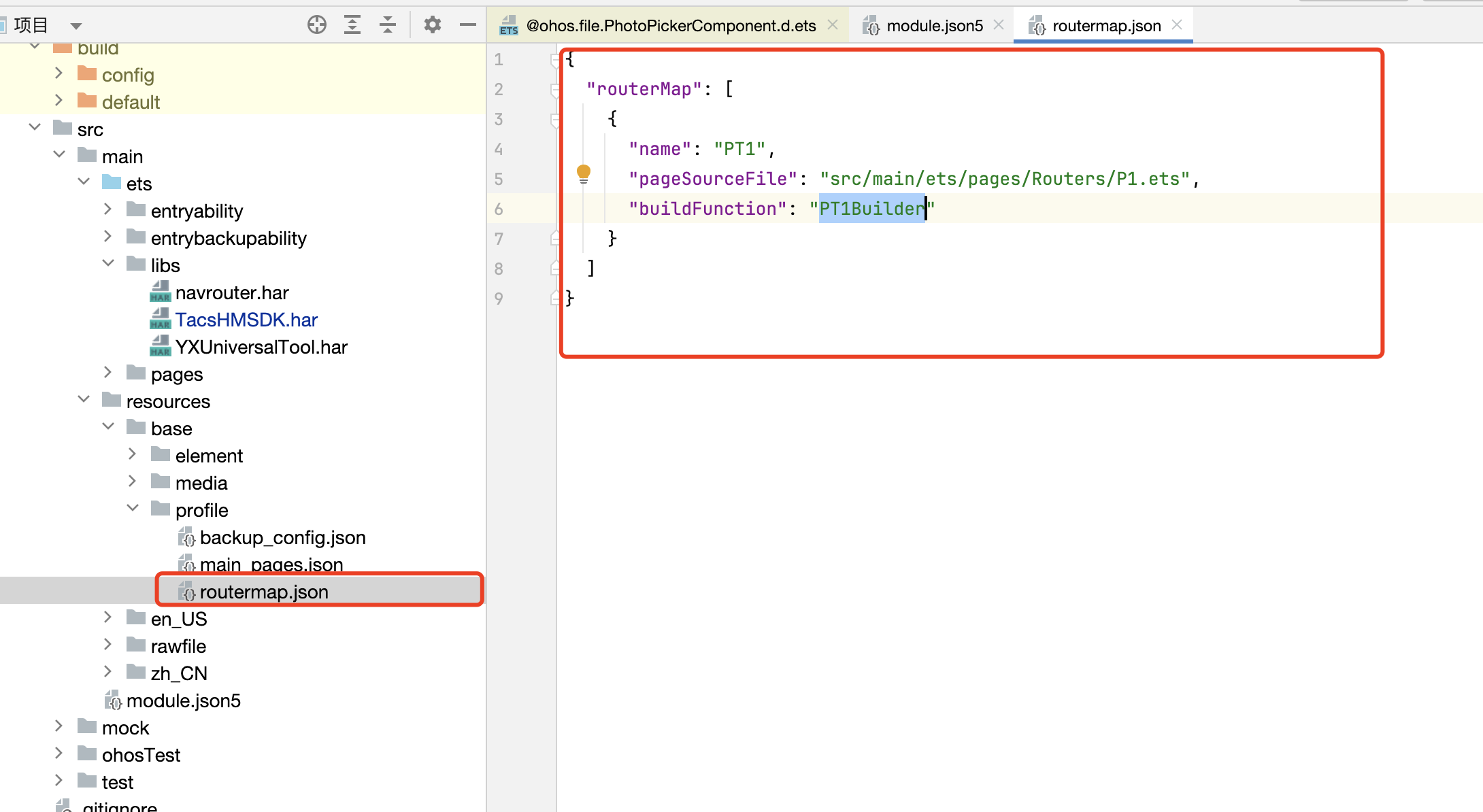Select main_pages.json file
The height and width of the screenshot is (812, 1483).
click(x=271, y=564)
